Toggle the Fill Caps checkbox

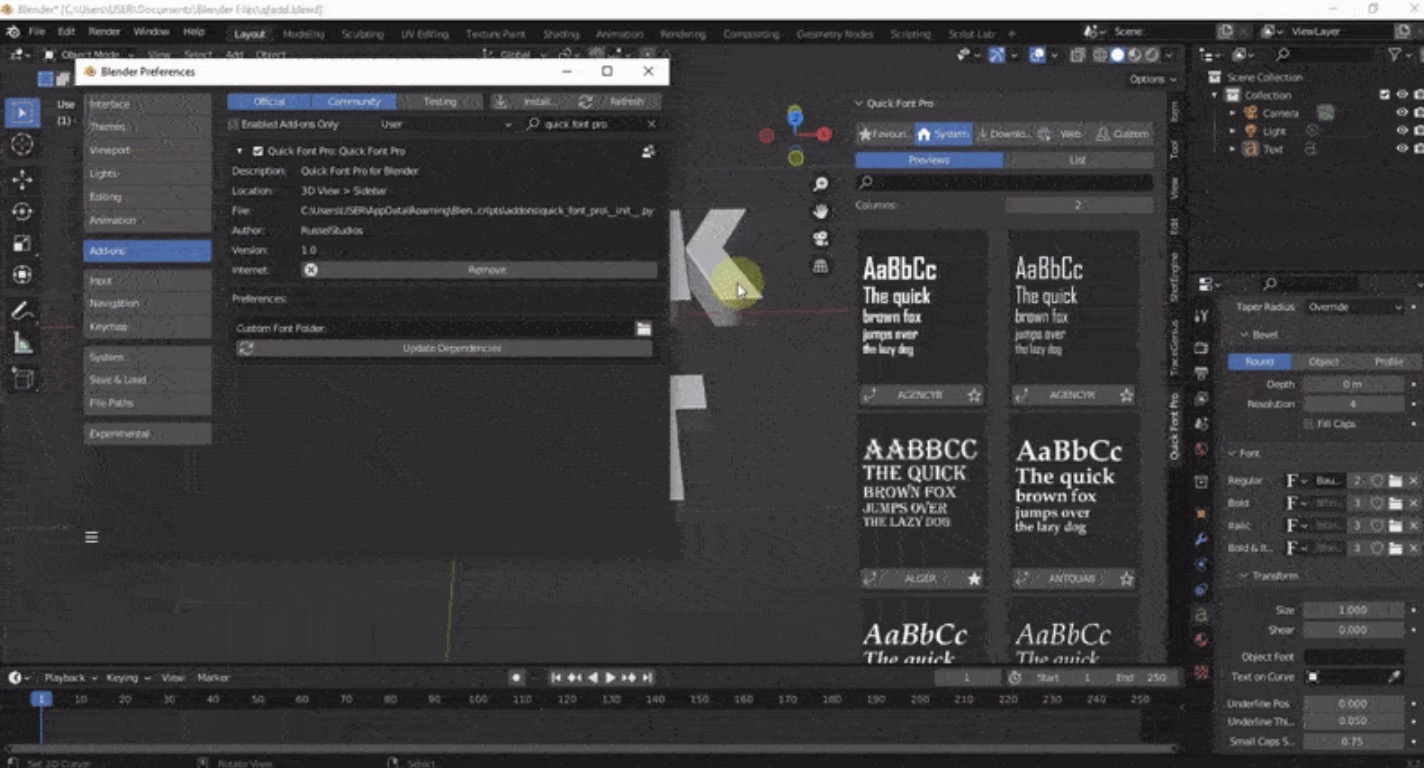[1310, 424]
